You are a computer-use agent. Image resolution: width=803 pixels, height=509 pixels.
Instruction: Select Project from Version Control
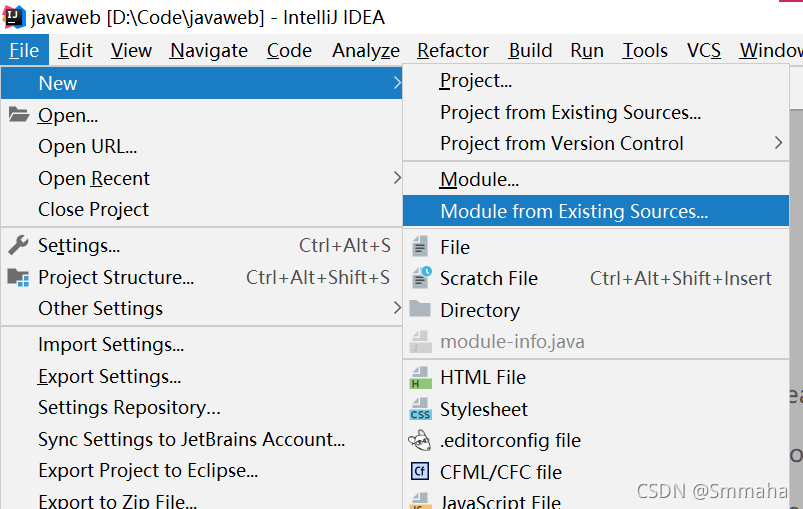596,143
